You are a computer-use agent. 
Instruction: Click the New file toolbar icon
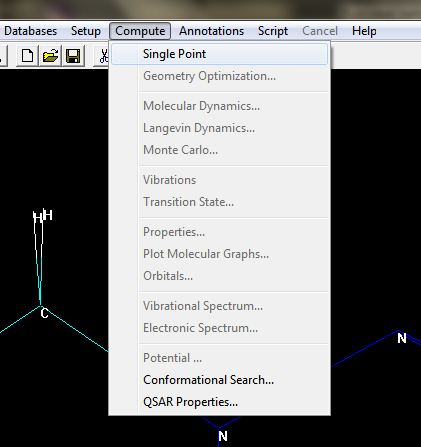tap(27, 56)
